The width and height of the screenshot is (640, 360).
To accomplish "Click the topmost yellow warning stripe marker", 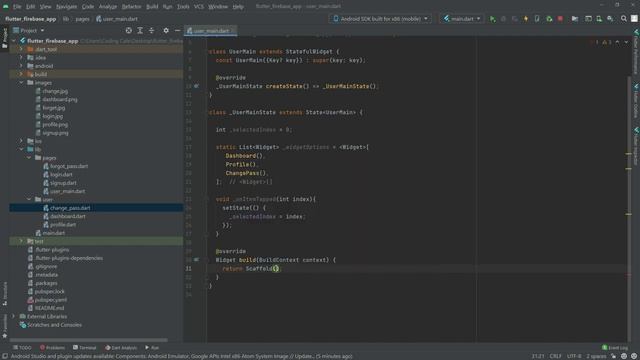I will click(x=629, y=154).
